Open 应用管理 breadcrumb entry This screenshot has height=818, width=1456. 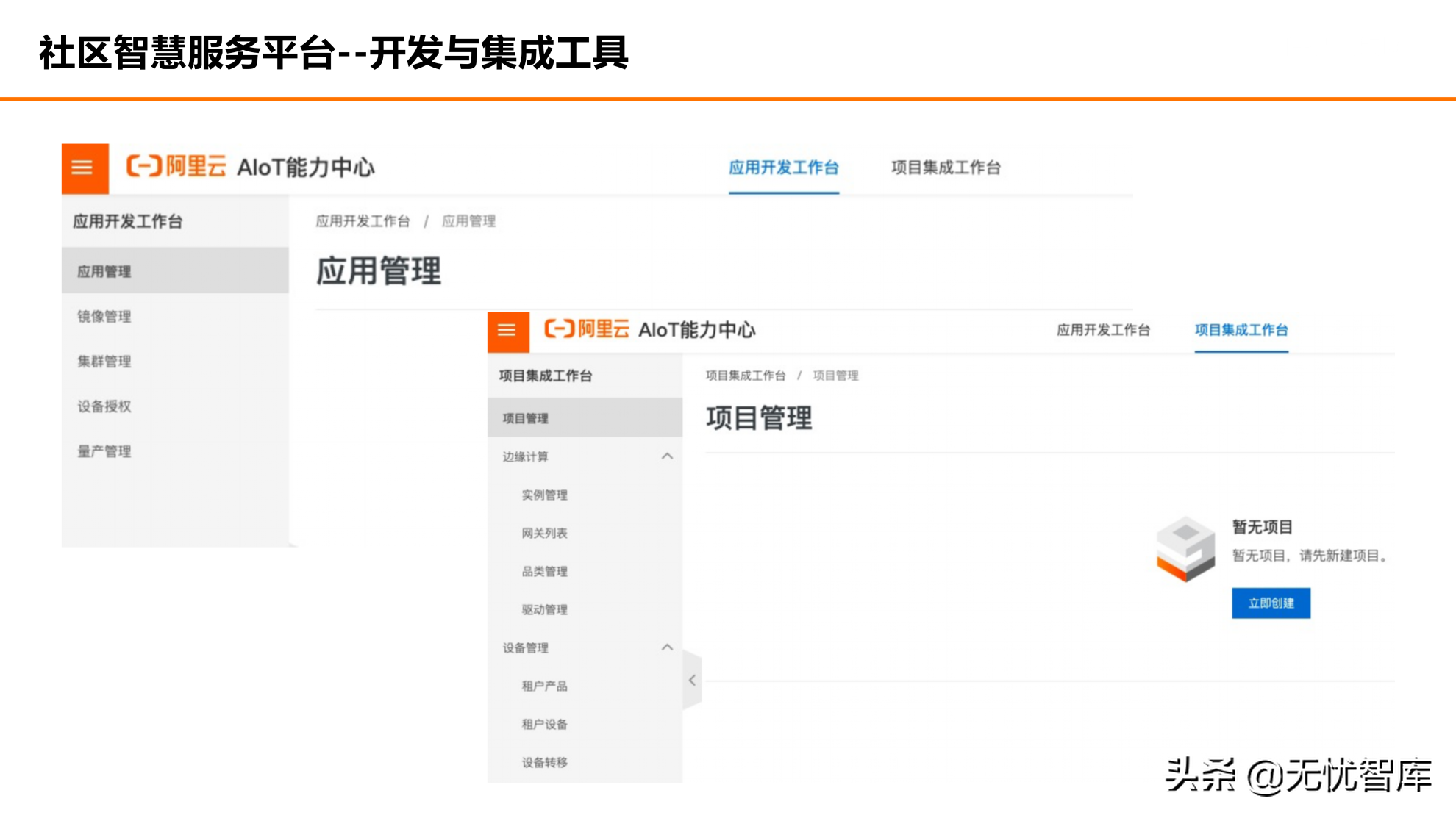468,220
